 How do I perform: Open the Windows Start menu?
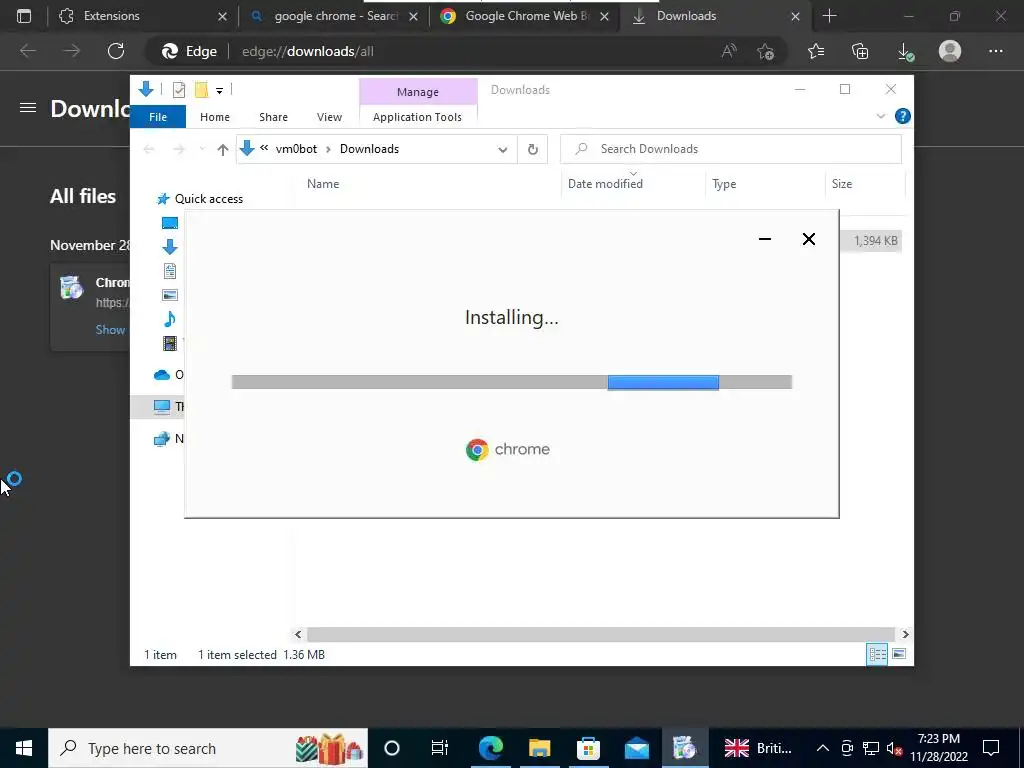coord(24,748)
